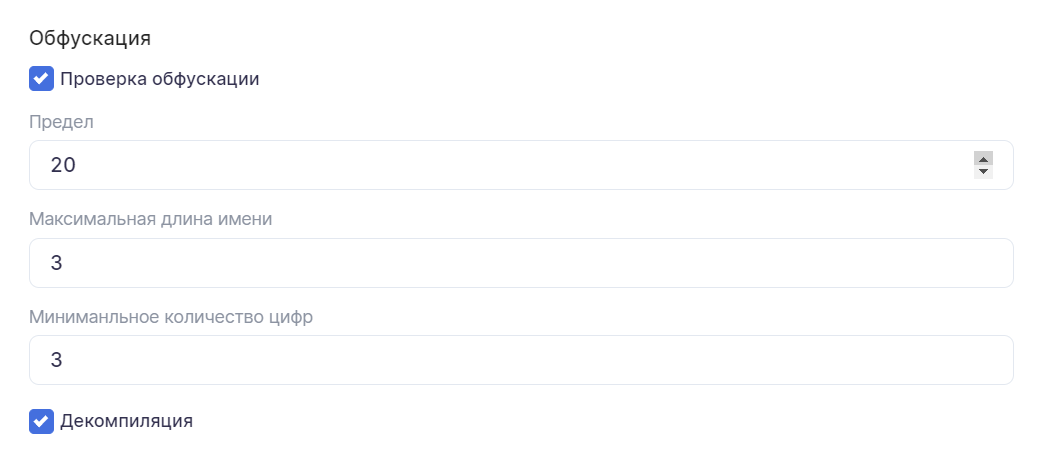Click the Обфускация section heading
Image resolution: width=1037 pixels, height=451 pixels.
90,39
